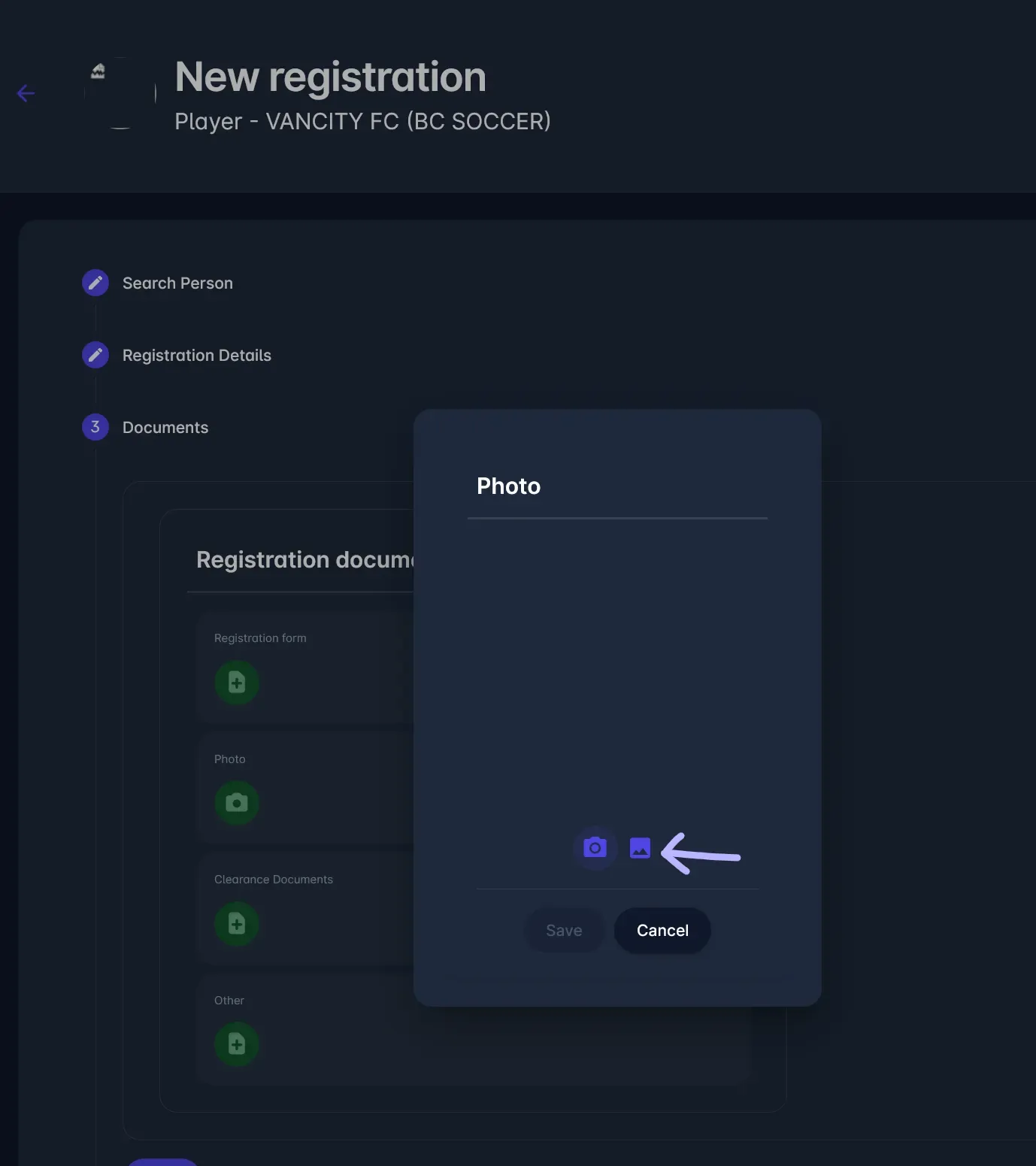
Task: Click the Photo dialog title
Action: coord(508,486)
